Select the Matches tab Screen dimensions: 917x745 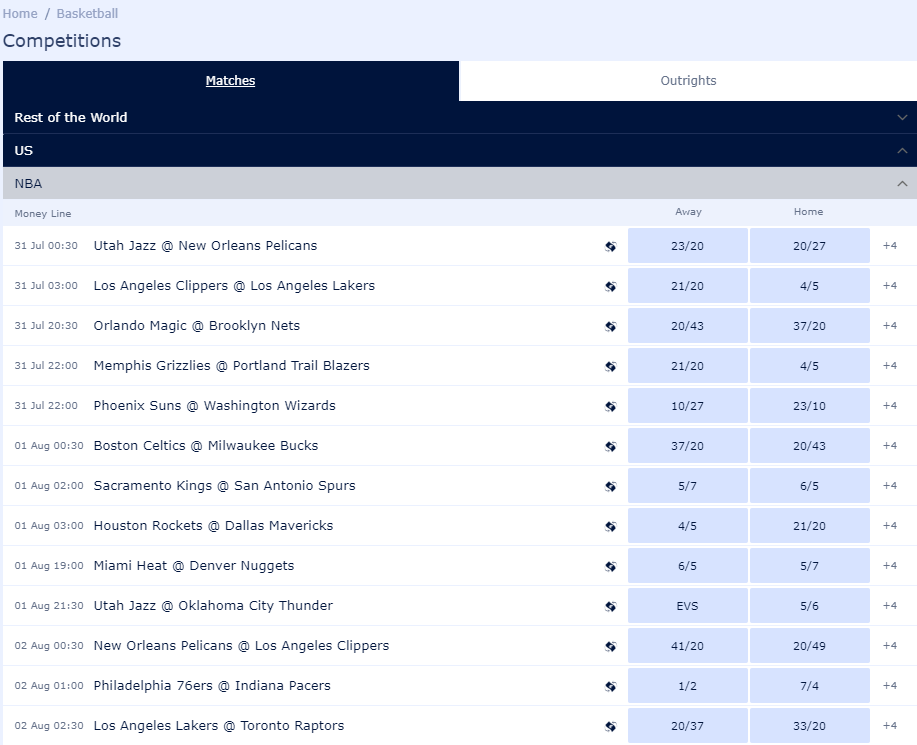pyautogui.click(x=230, y=81)
